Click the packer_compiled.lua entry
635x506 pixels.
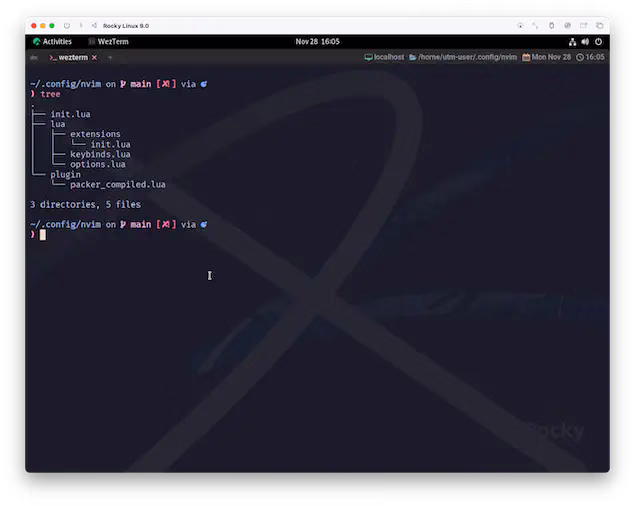pos(118,184)
